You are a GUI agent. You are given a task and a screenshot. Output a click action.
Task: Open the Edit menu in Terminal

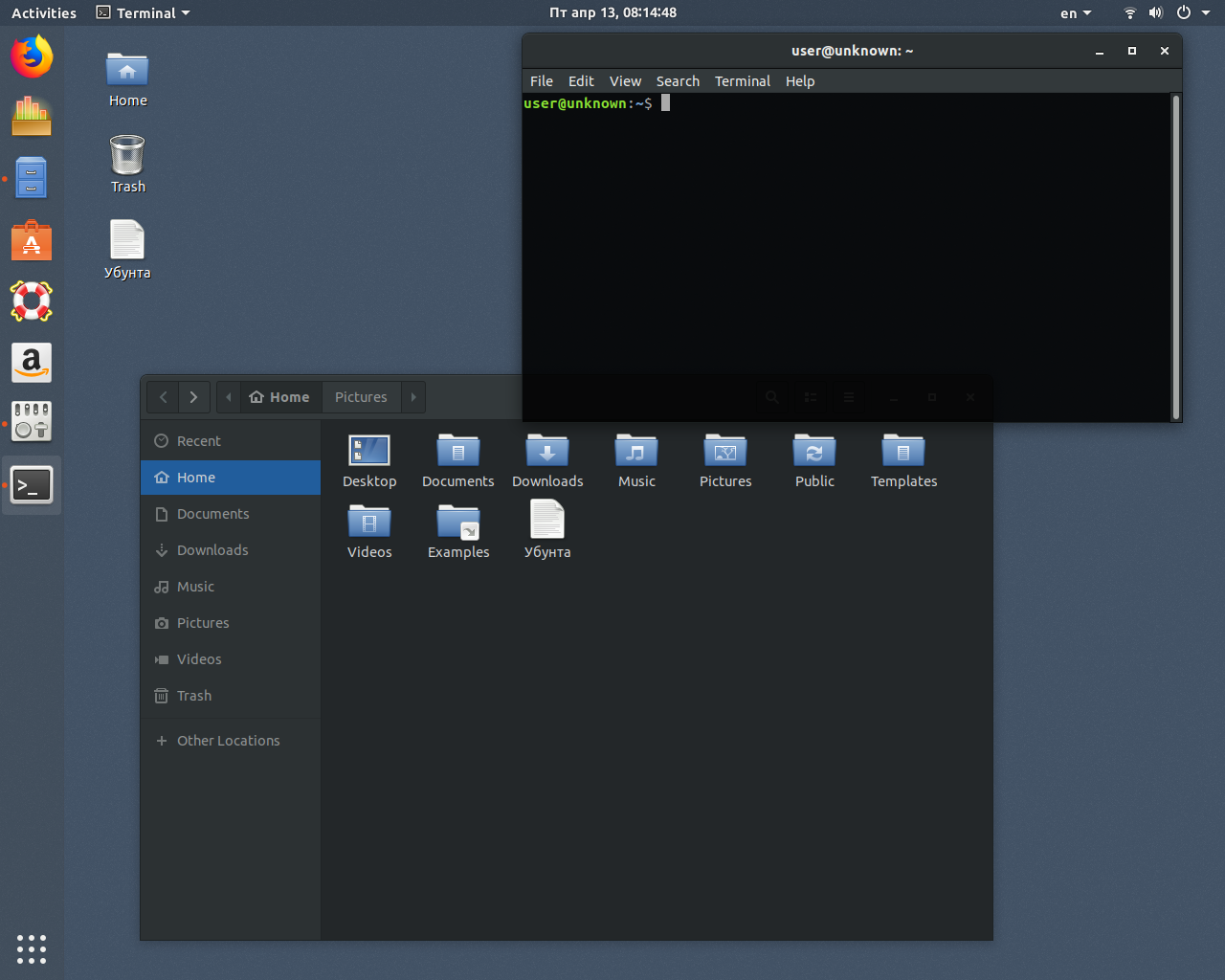tap(581, 81)
